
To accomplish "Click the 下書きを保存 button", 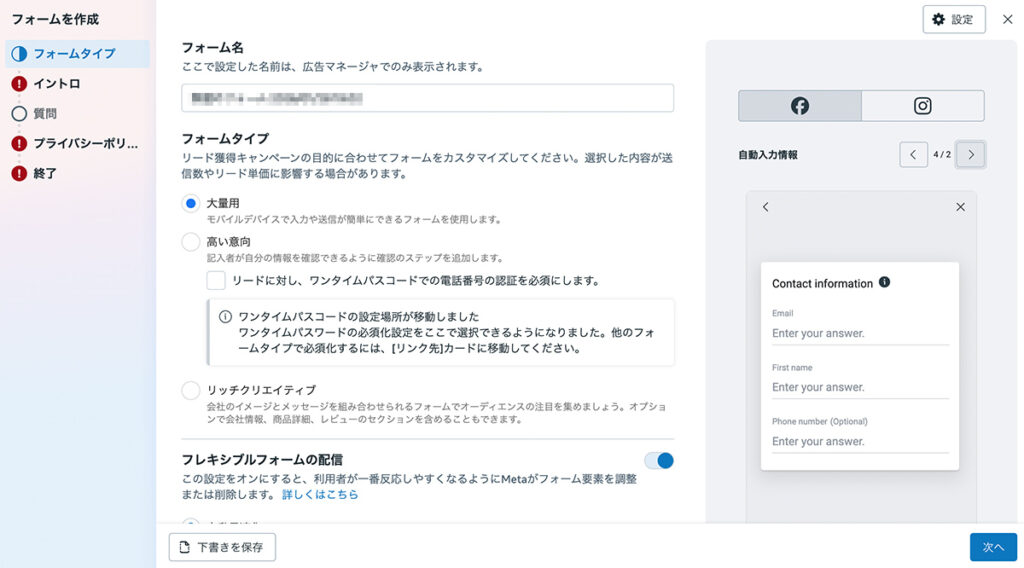I will (x=222, y=547).
